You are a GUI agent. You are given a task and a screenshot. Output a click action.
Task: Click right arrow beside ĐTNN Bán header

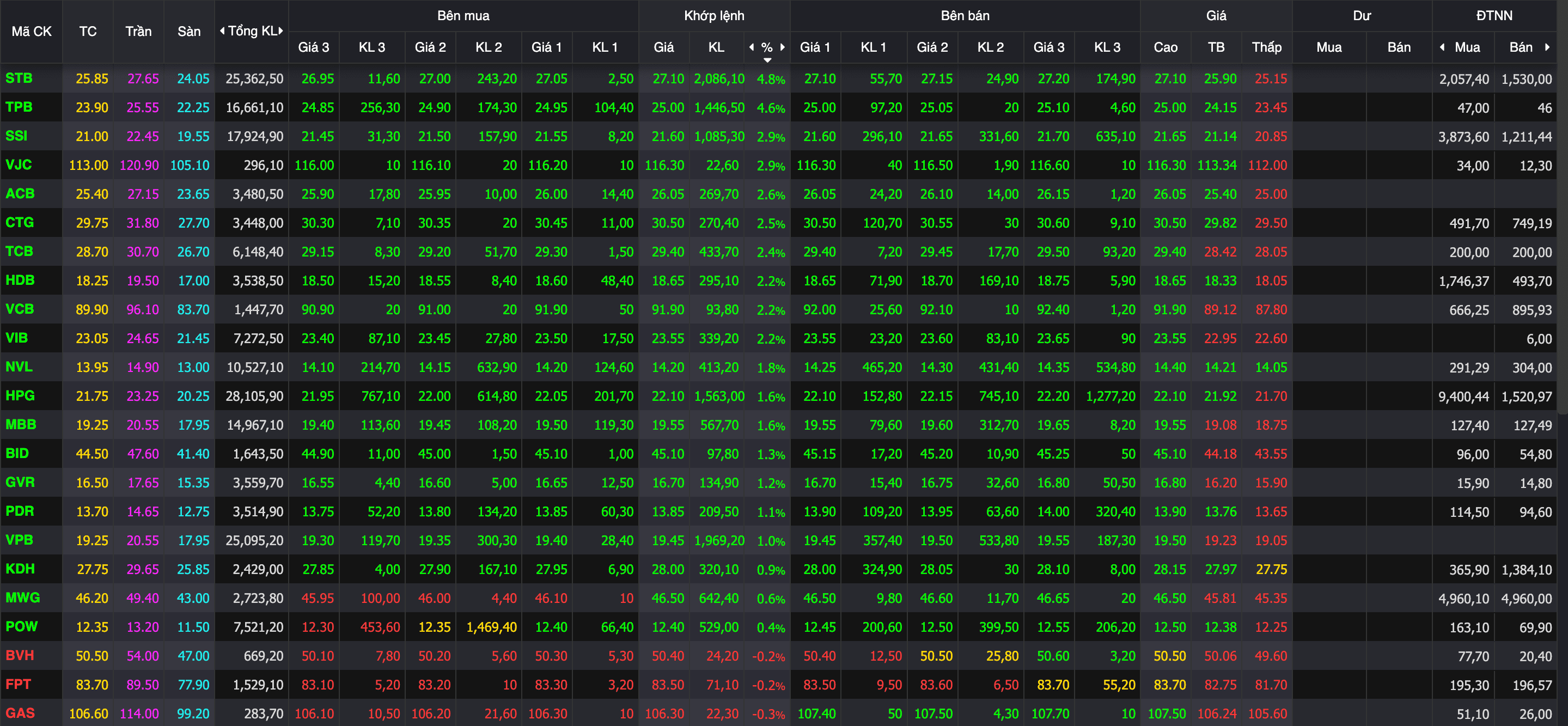click(1547, 47)
